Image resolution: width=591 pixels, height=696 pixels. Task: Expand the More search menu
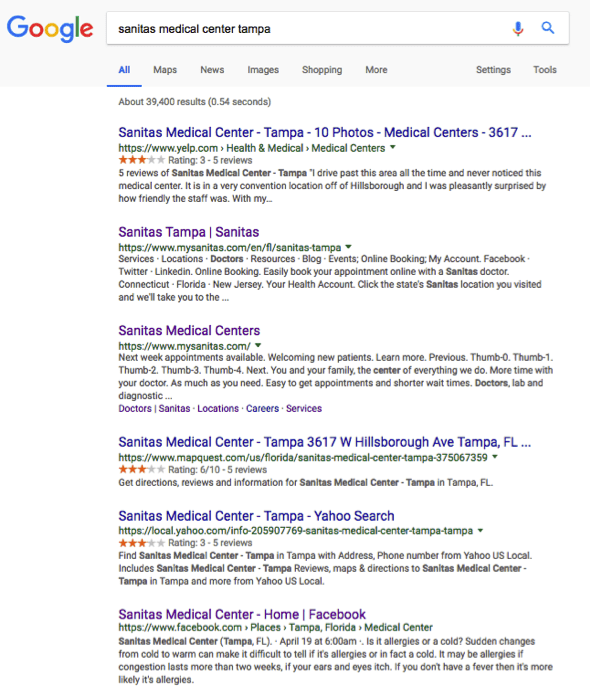(377, 70)
